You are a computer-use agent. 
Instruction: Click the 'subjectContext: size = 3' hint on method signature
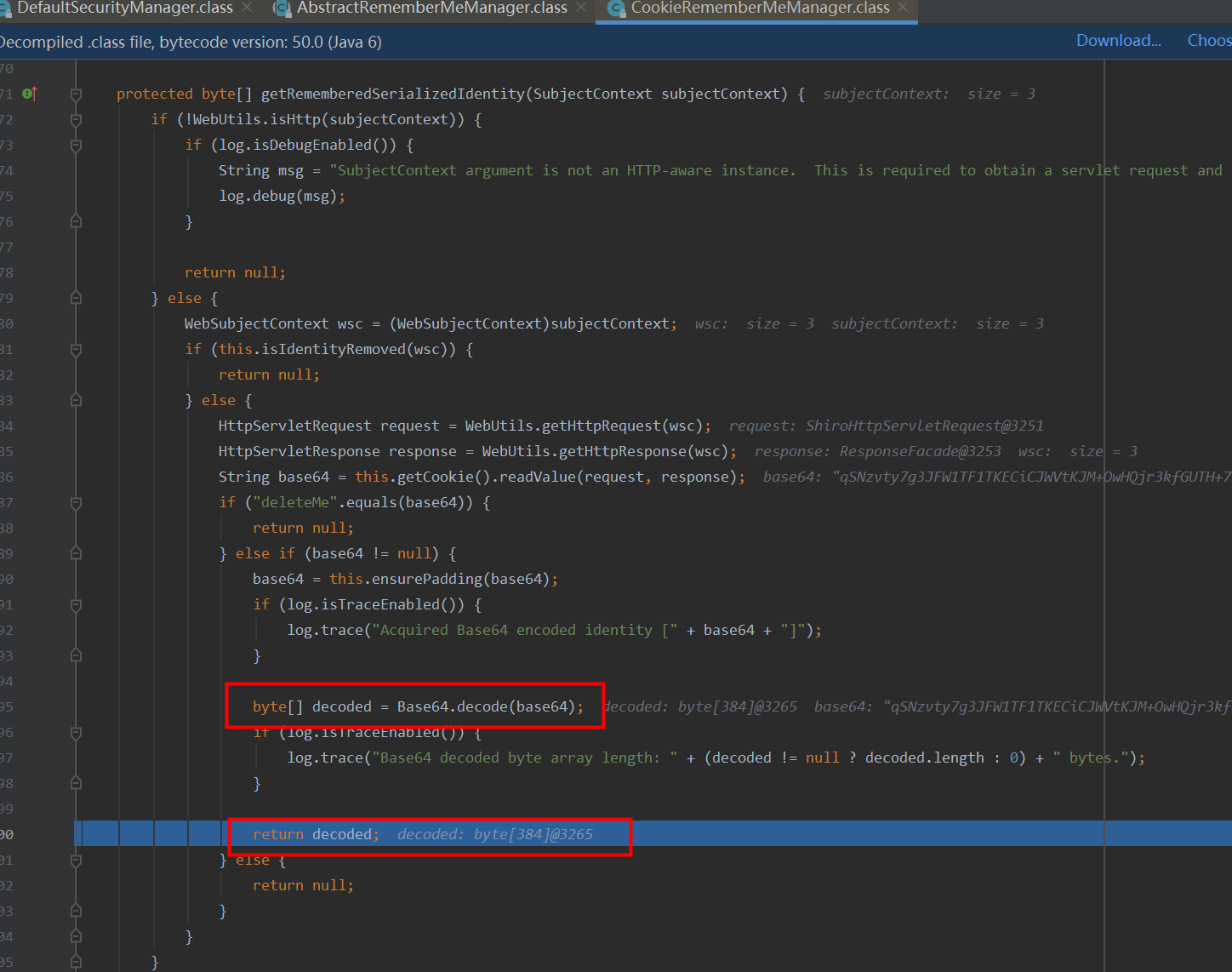point(928,94)
